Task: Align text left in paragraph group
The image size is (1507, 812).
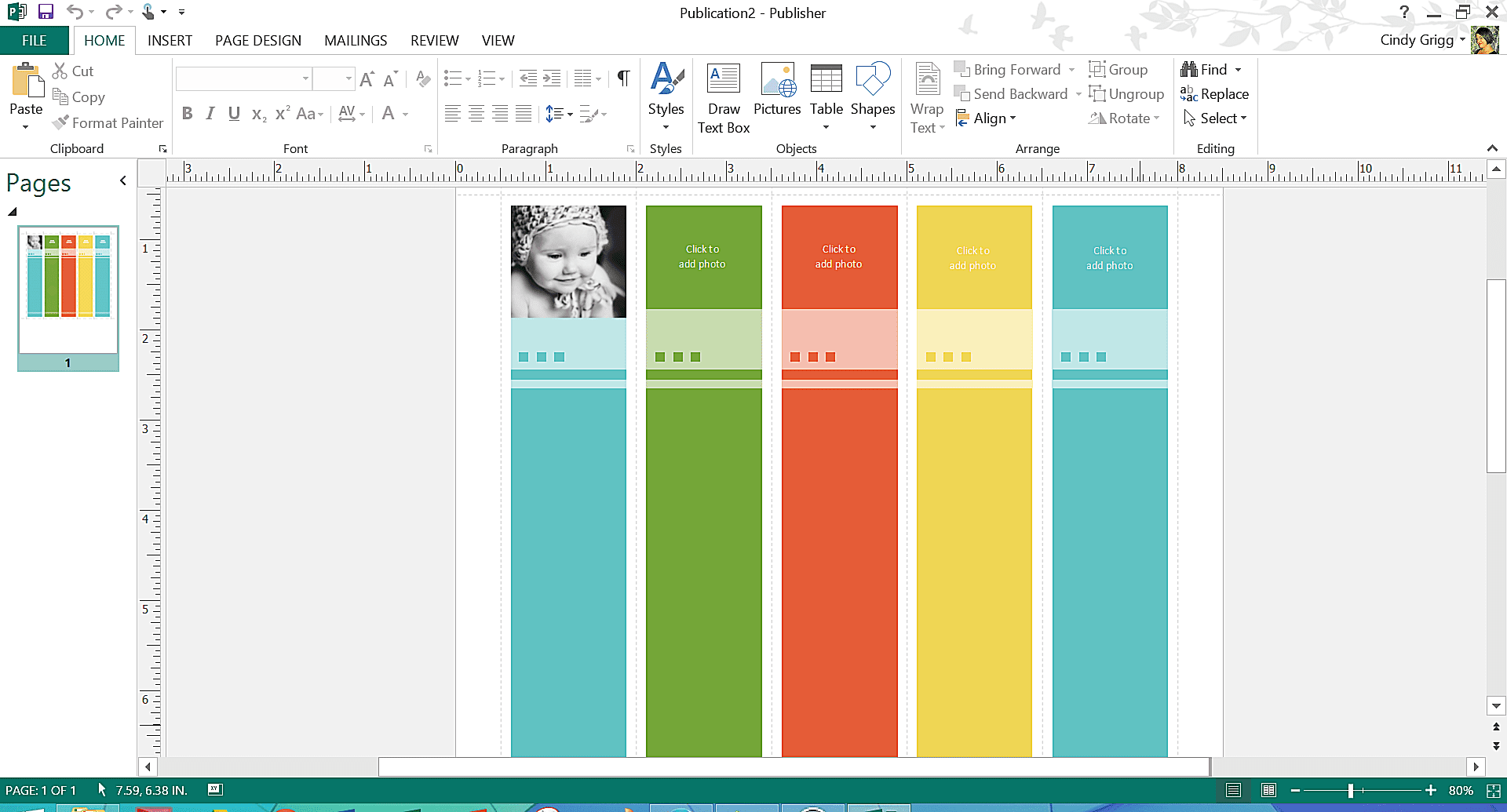Action: [x=452, y=114]
